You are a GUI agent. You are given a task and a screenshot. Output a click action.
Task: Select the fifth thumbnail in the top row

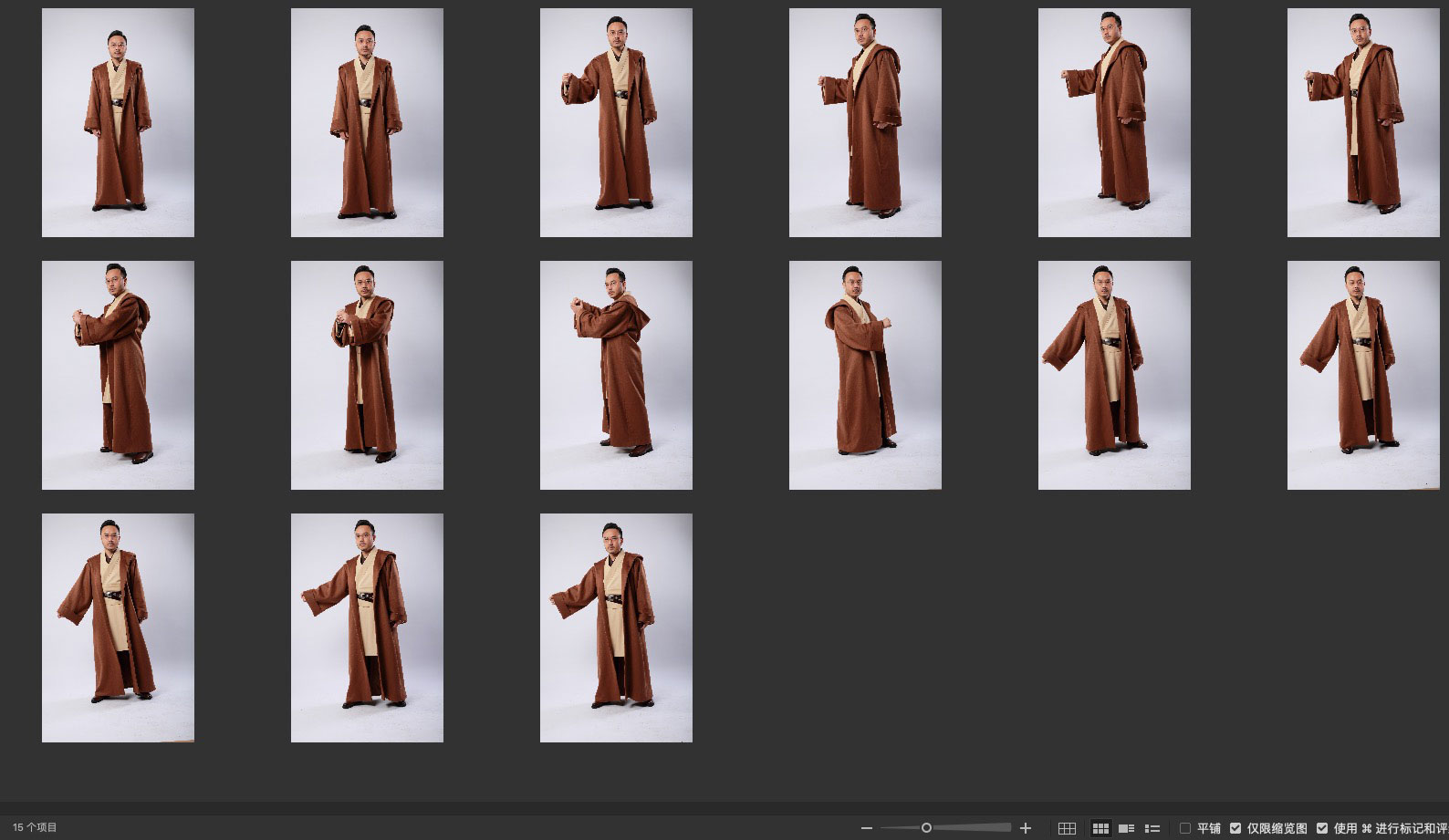pyautogui.click(x=1114, y=123)
